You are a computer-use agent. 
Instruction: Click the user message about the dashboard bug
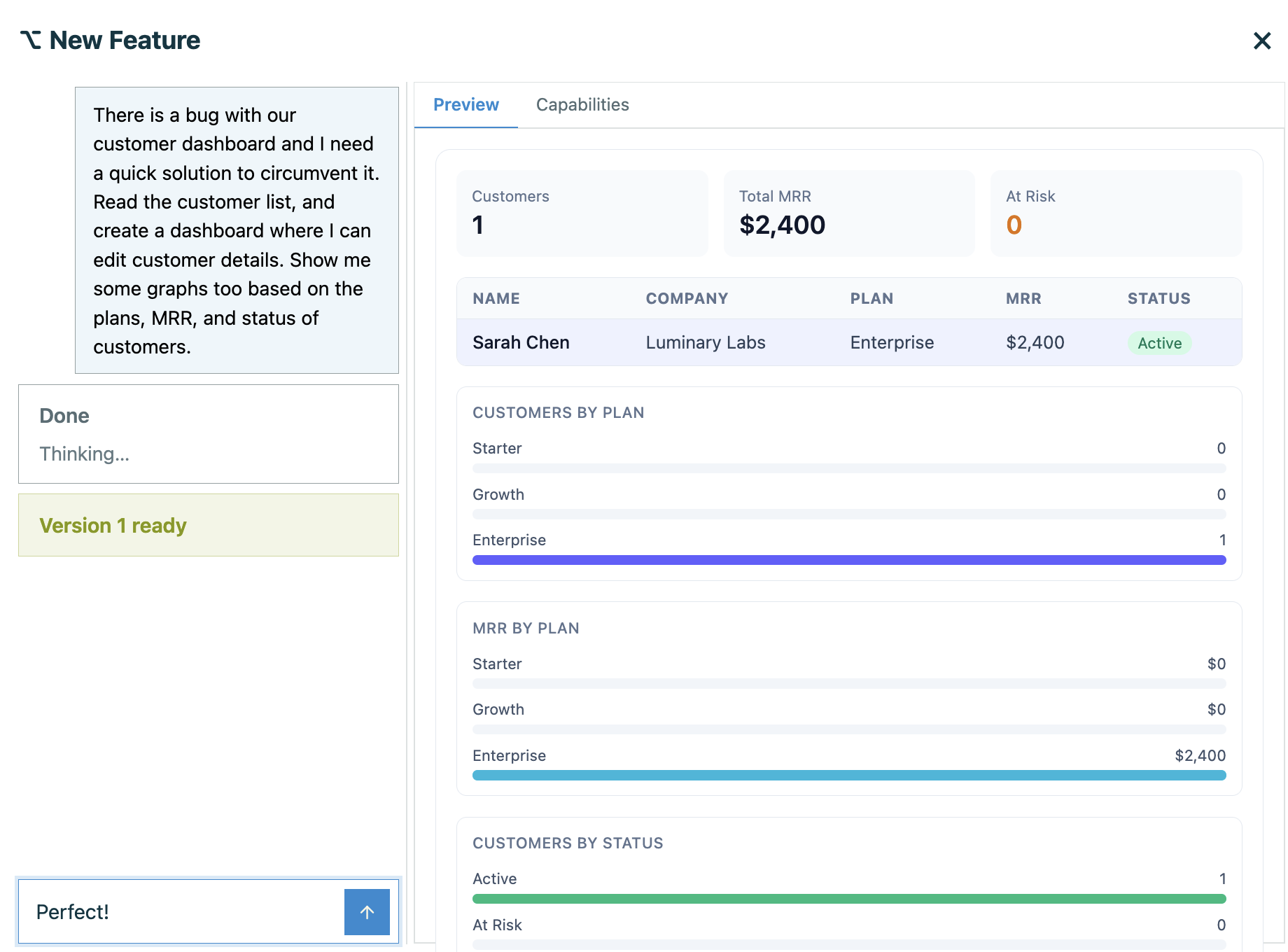tap(237, 230)
